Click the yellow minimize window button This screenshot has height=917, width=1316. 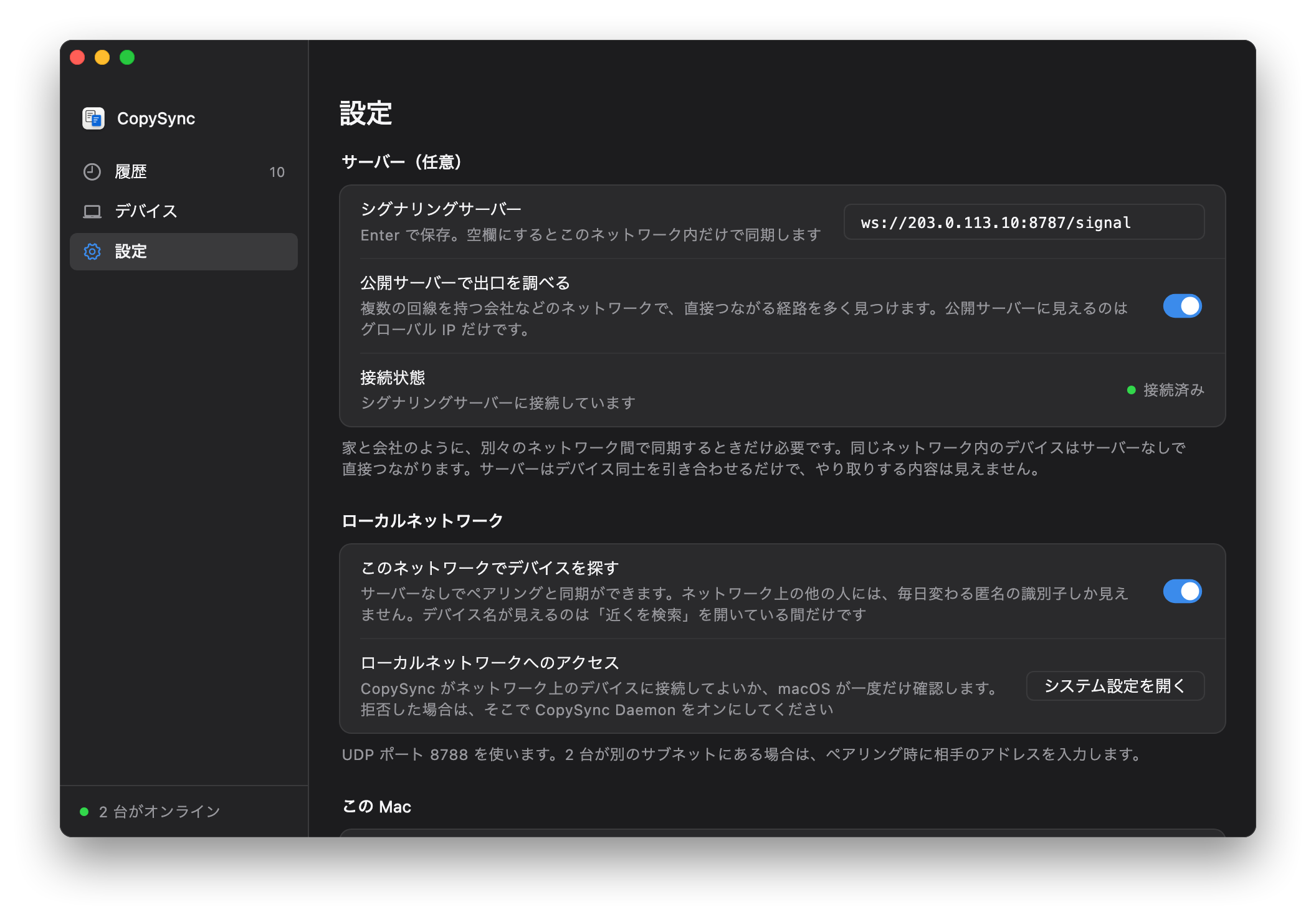pos(102,57)
